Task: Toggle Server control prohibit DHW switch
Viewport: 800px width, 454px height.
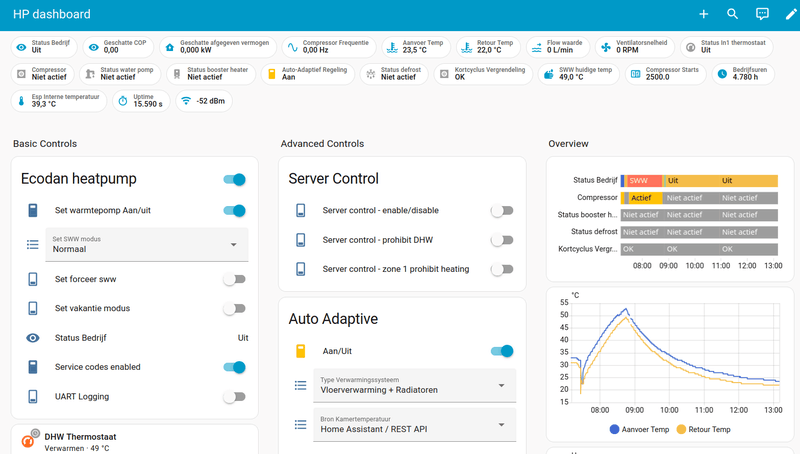Action: click(502, 240)
